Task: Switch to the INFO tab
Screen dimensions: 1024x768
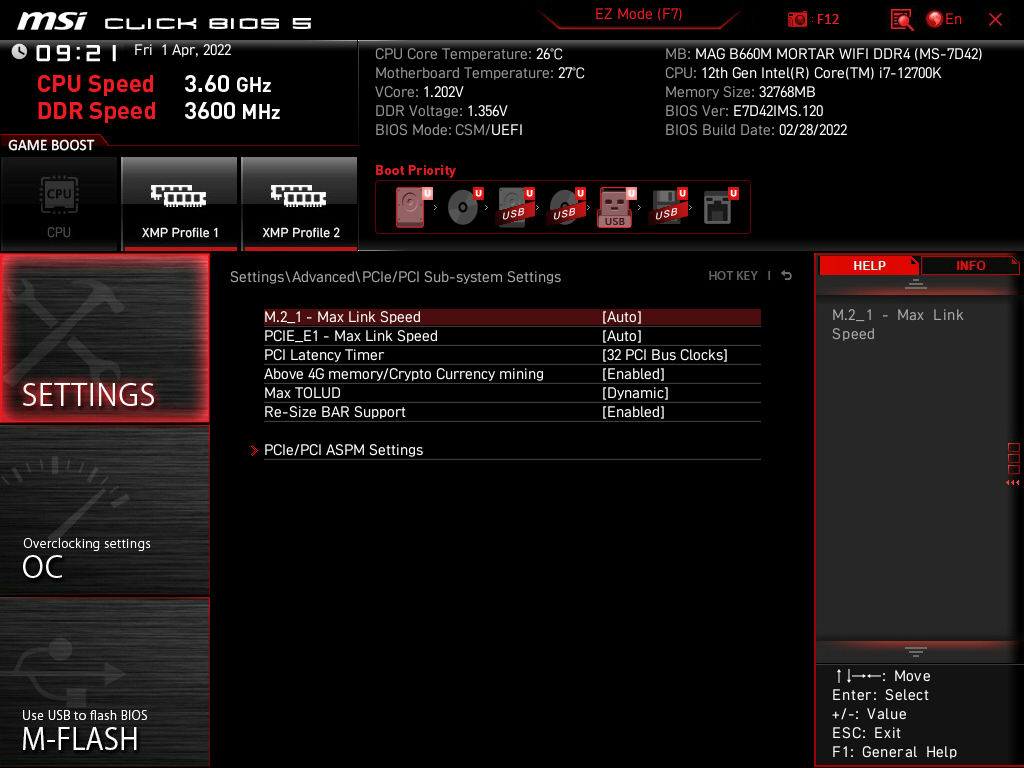Action: 970,265
